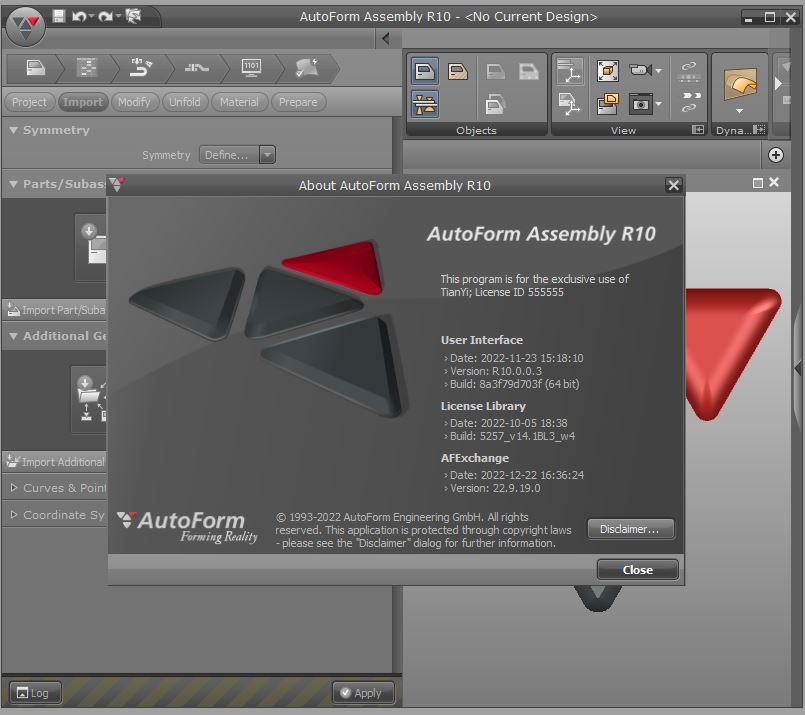
Task: Switch to the Modify tab
Action: tap(134, 102)
